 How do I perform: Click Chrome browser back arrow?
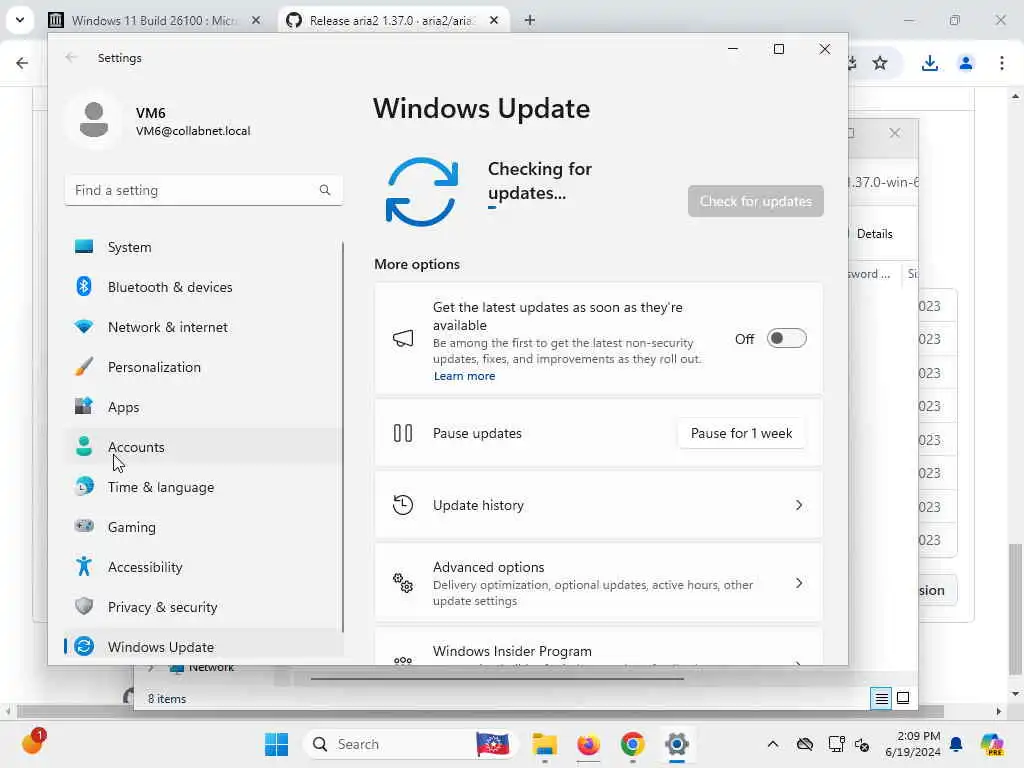click(x=22, y=63)
